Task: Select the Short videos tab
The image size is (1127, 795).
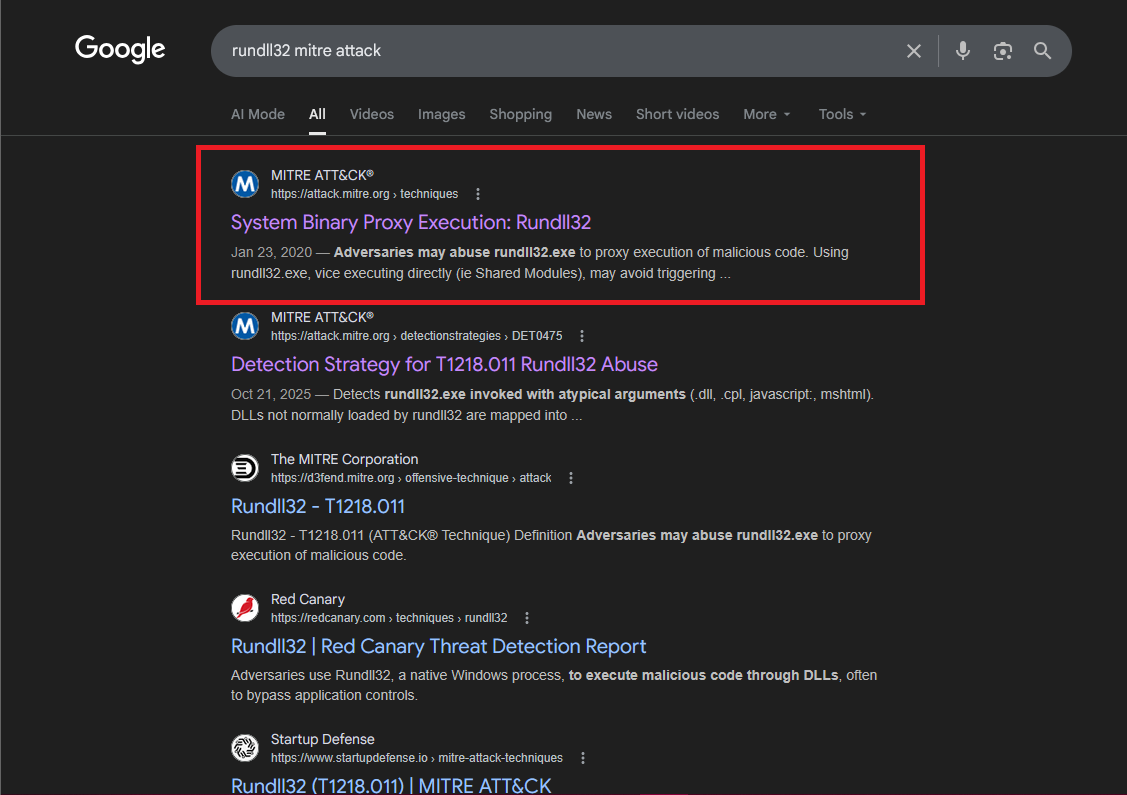Action: point(677,114)
